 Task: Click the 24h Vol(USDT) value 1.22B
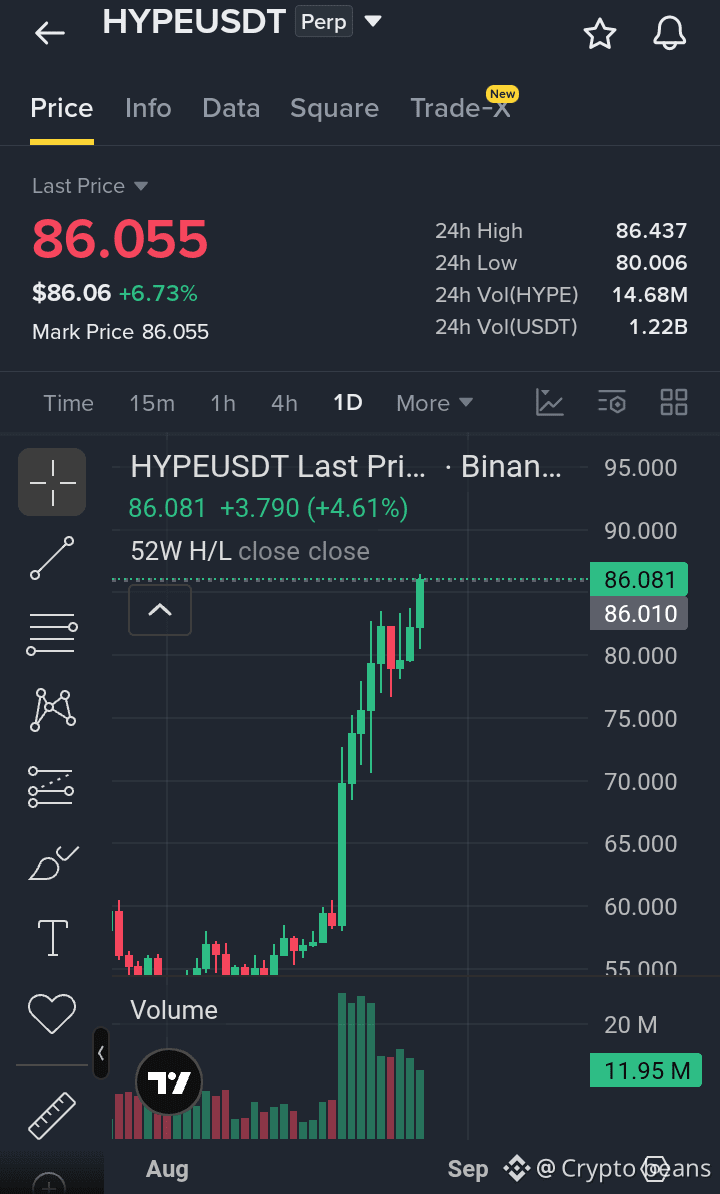pos(658,327)
